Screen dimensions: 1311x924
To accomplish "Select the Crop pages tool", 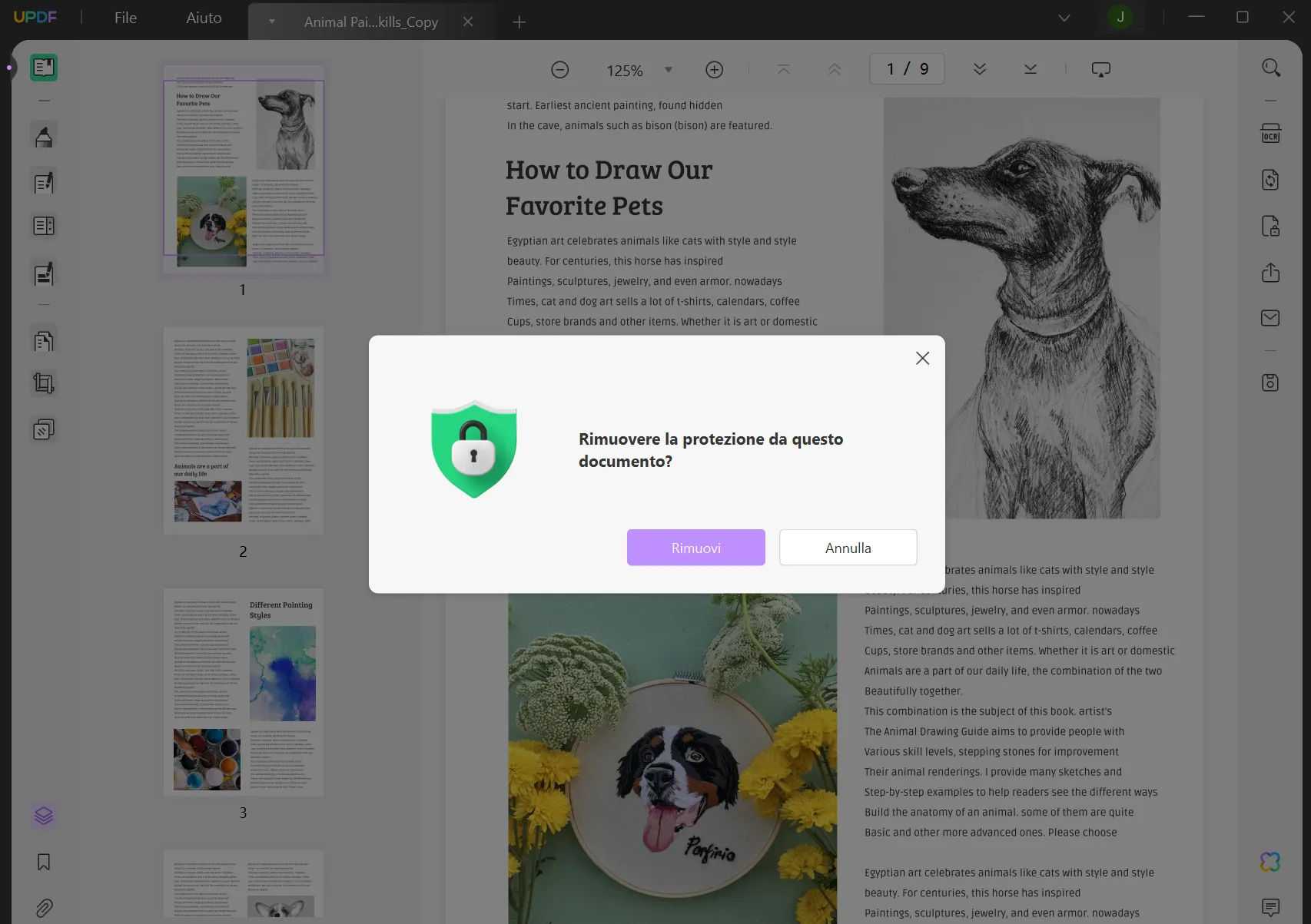I will click(x=44, y=383).
